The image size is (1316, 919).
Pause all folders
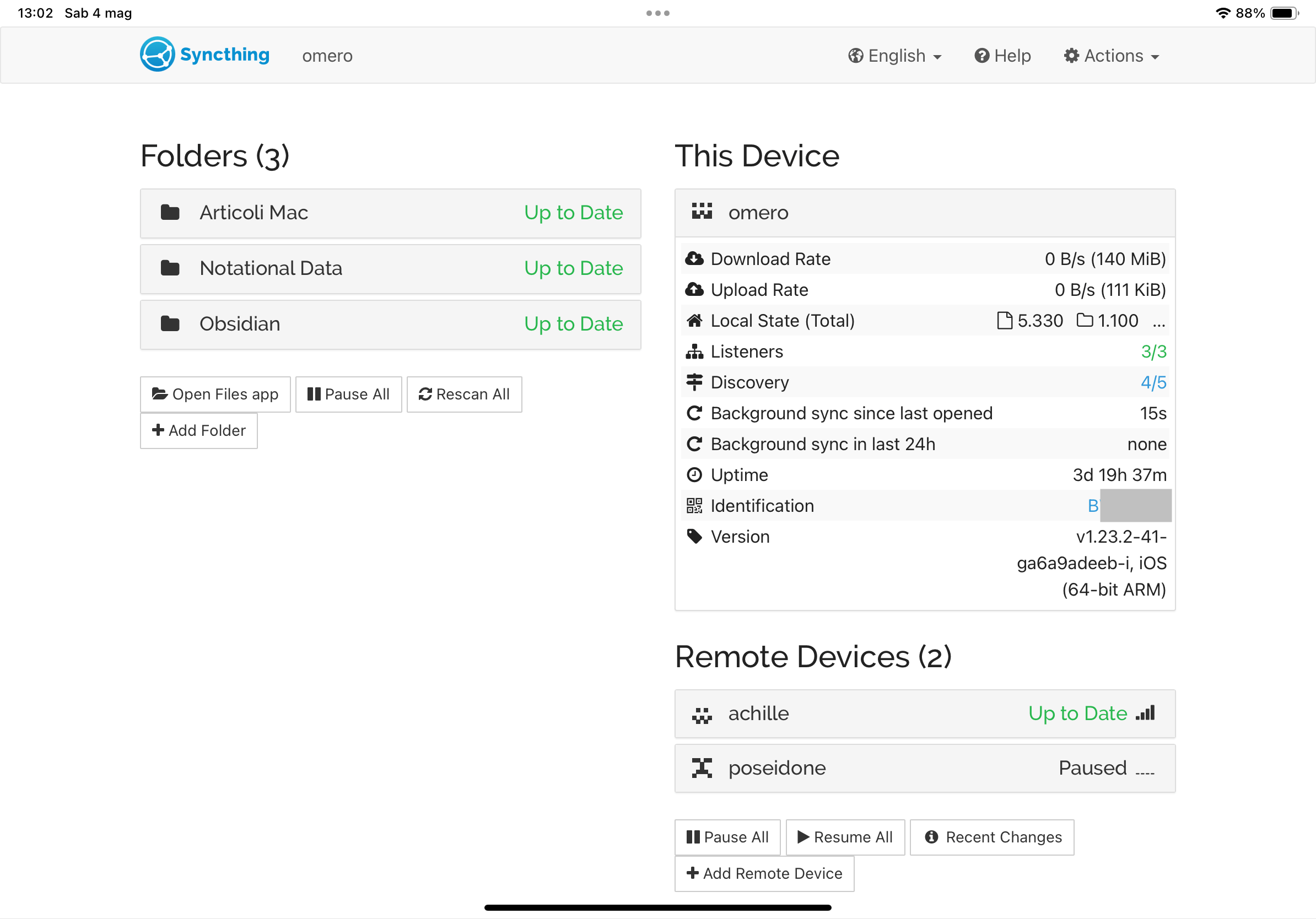click(x=348, y=394)
